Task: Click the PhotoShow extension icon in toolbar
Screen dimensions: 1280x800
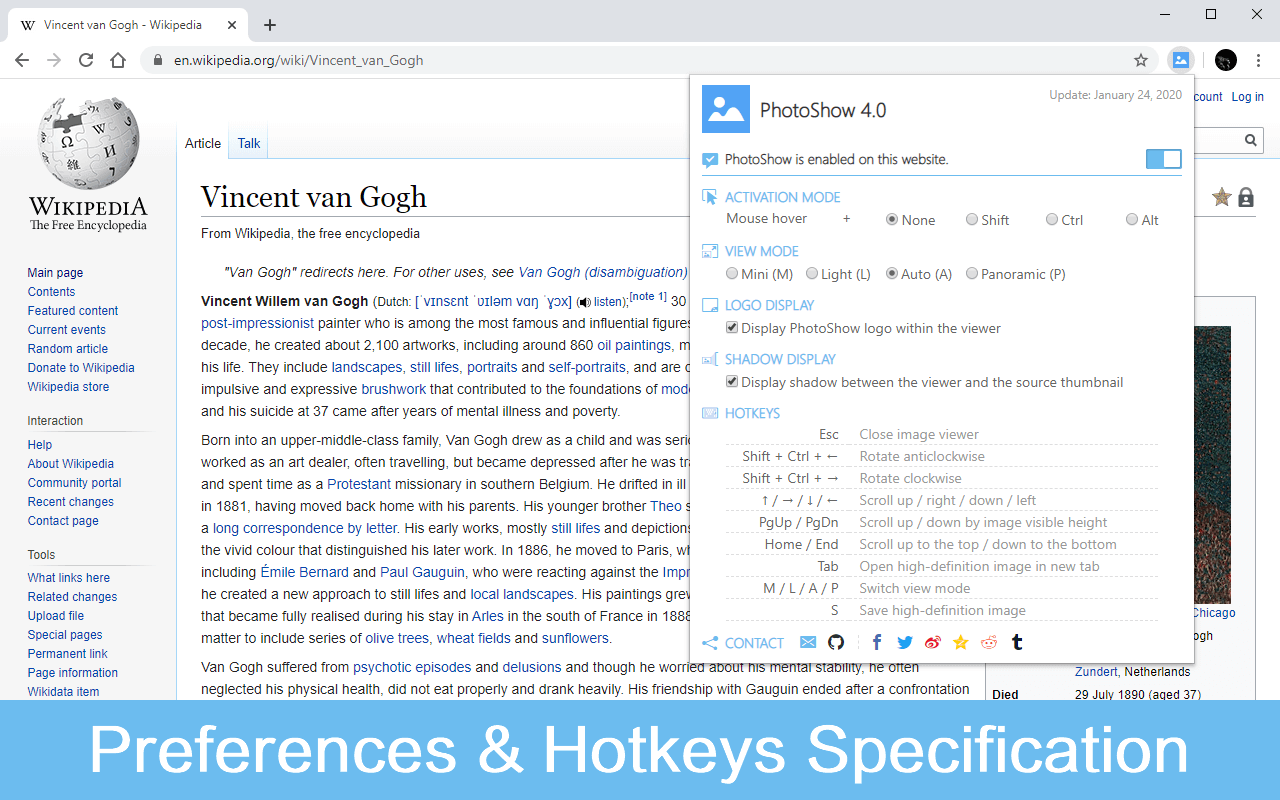Action: 1181,60
